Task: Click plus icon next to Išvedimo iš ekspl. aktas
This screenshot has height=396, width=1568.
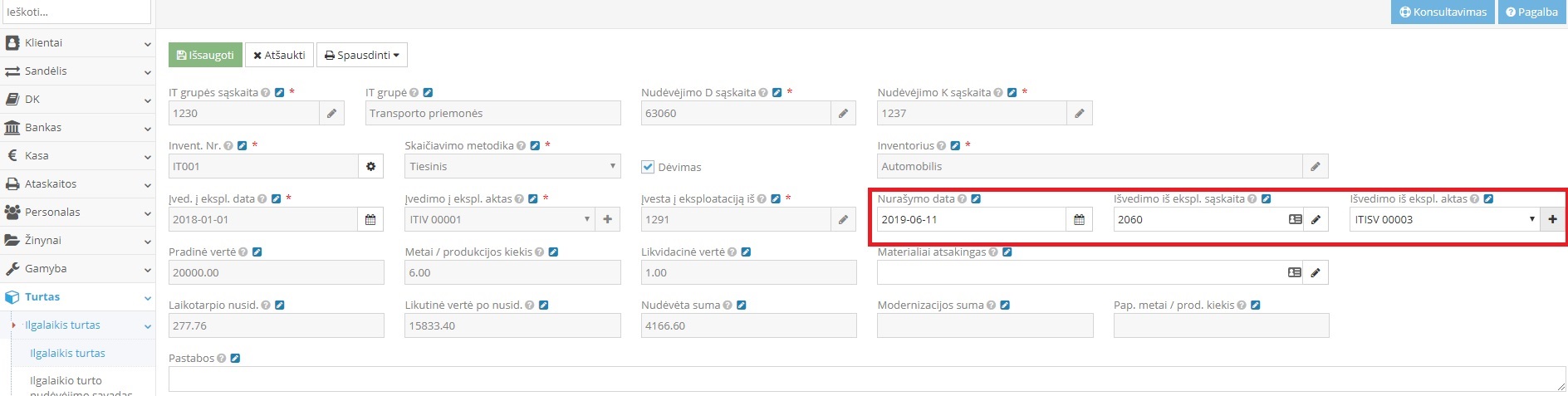Action: [x=1552, y=220]
